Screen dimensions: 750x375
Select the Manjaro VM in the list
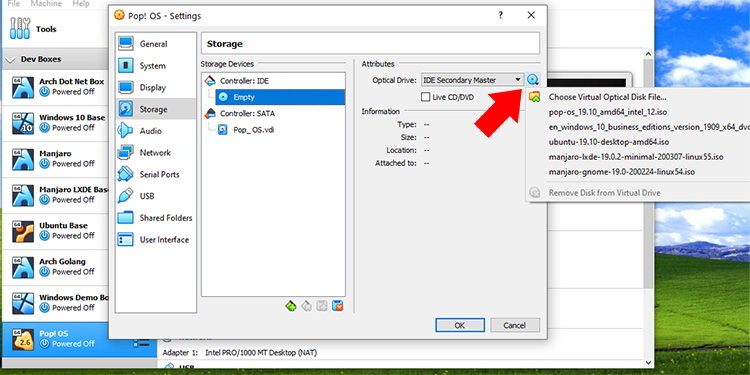pyautogui.click(x=55, y=159)
